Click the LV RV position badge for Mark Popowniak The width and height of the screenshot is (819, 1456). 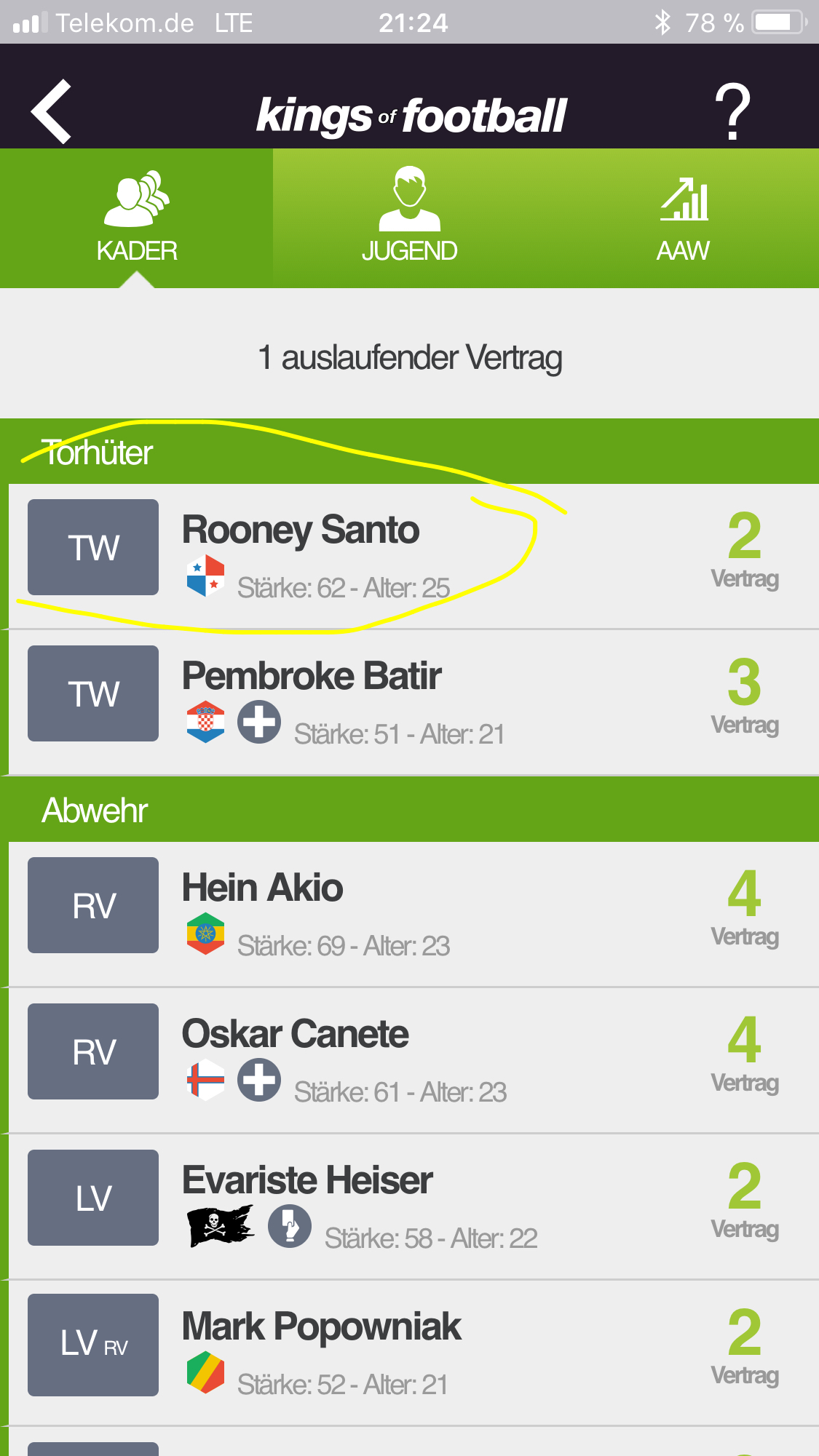pos(93,1345)
